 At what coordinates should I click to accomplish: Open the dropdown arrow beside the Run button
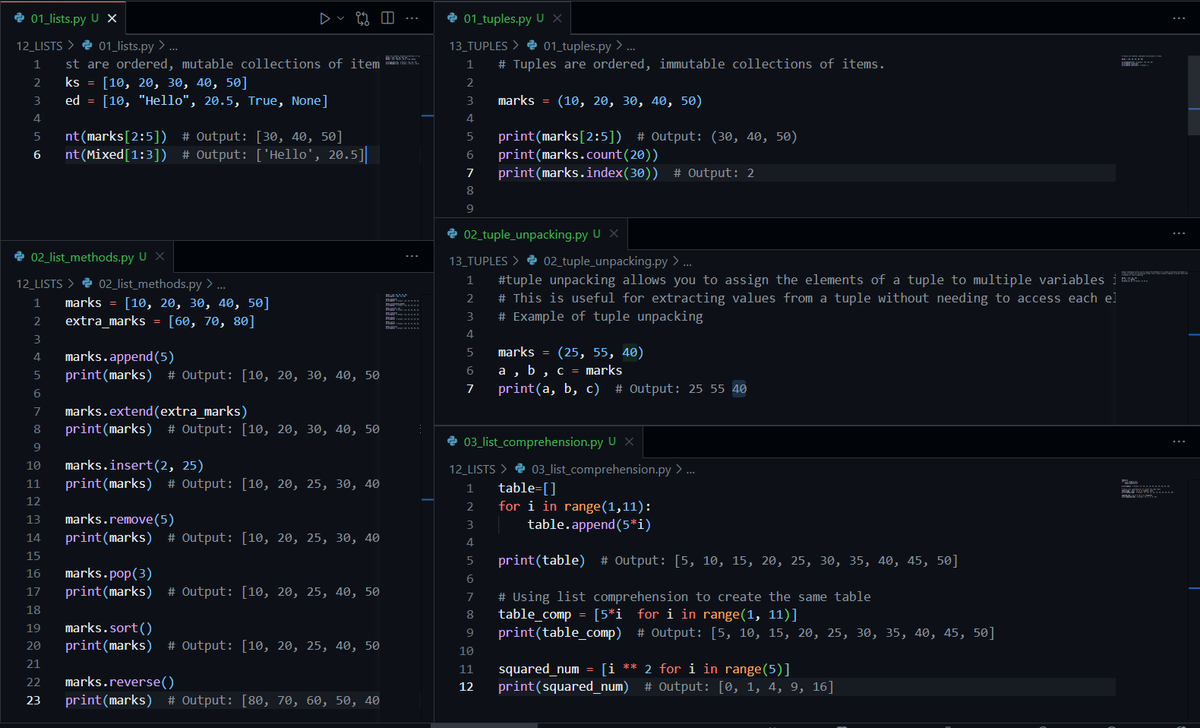pos(341,19)
